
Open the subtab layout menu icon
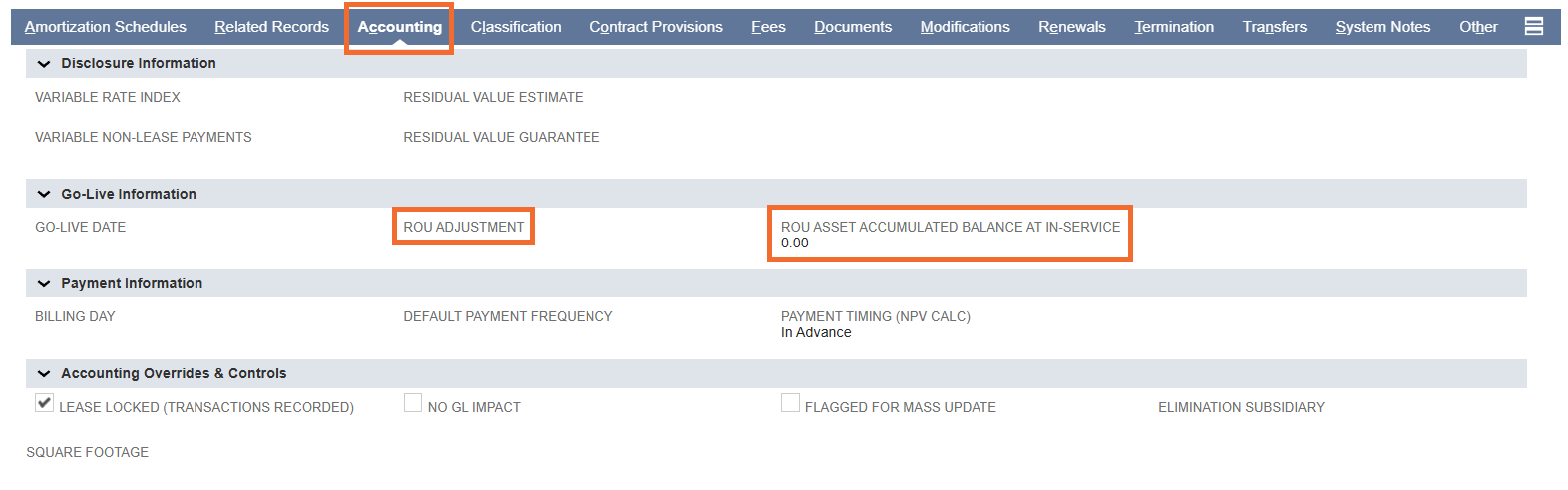pos(1534,26)
